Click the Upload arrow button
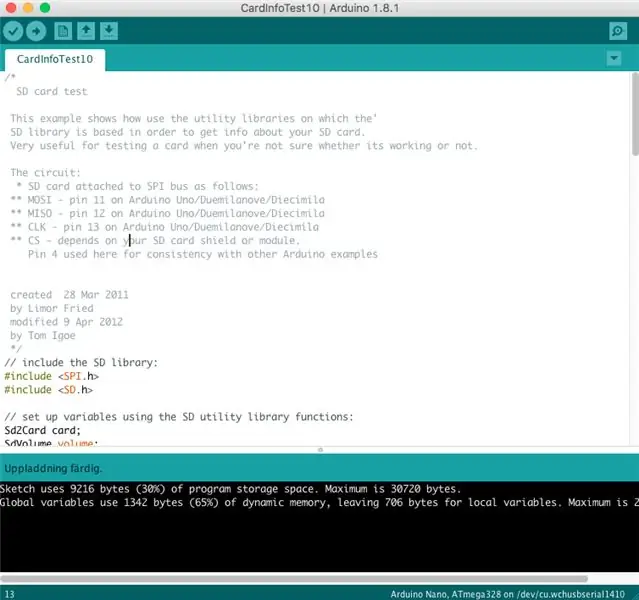The height and width of the screenshot is (600, 639). [36, 31]
